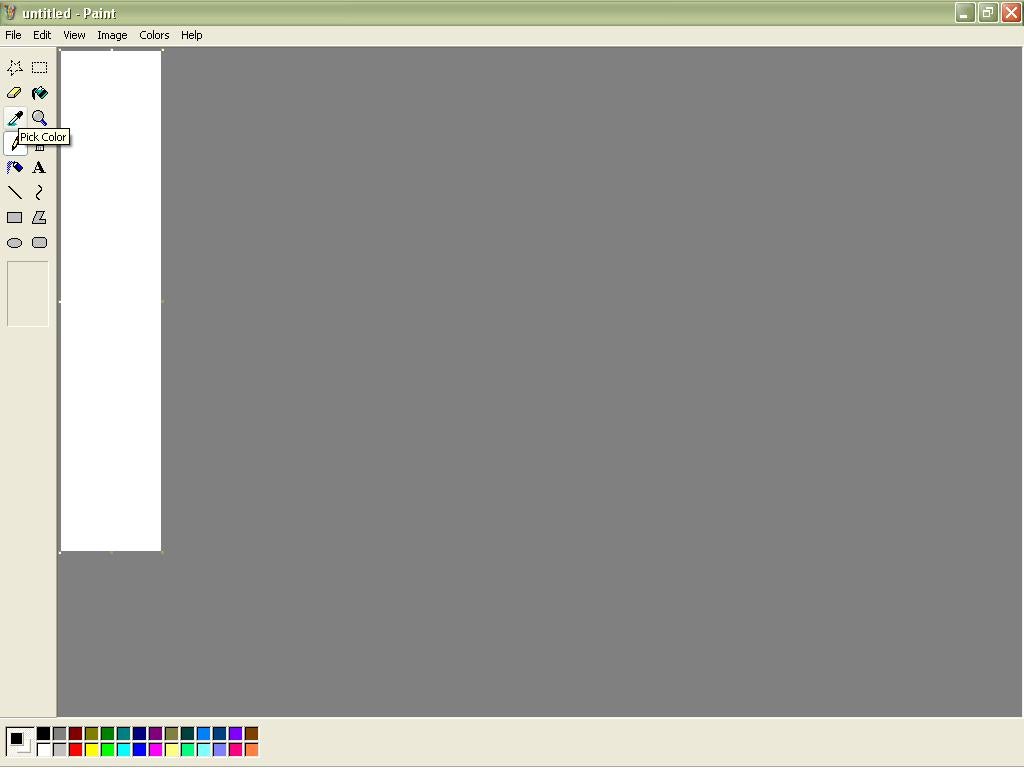Choose the Eraser tool
Image resolution: width=1024 pixels, height=768 pixels.
[x=14, y=92]
